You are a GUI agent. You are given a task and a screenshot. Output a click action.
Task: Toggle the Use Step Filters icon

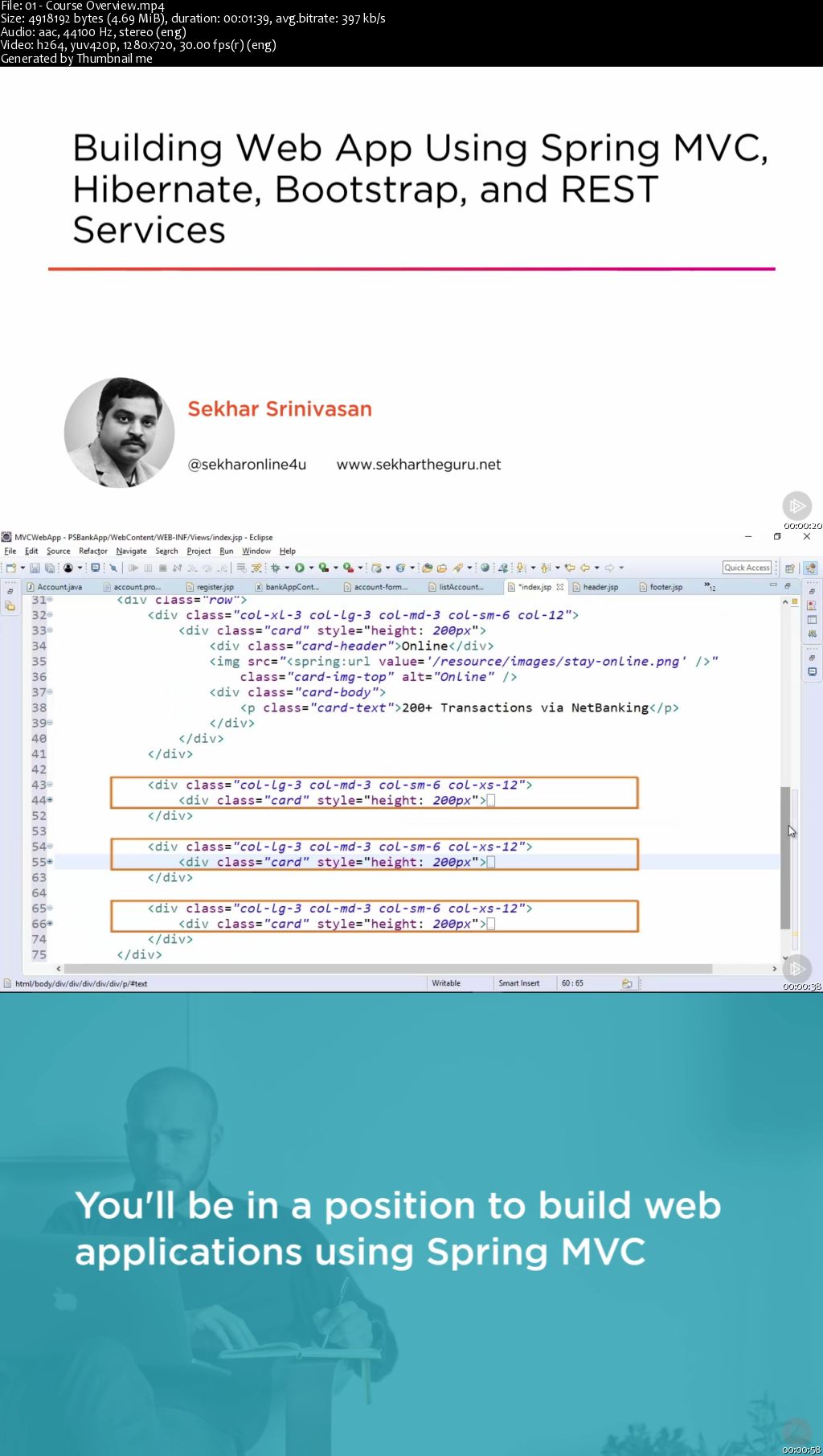pyautogui.click(x=256, y=568)
